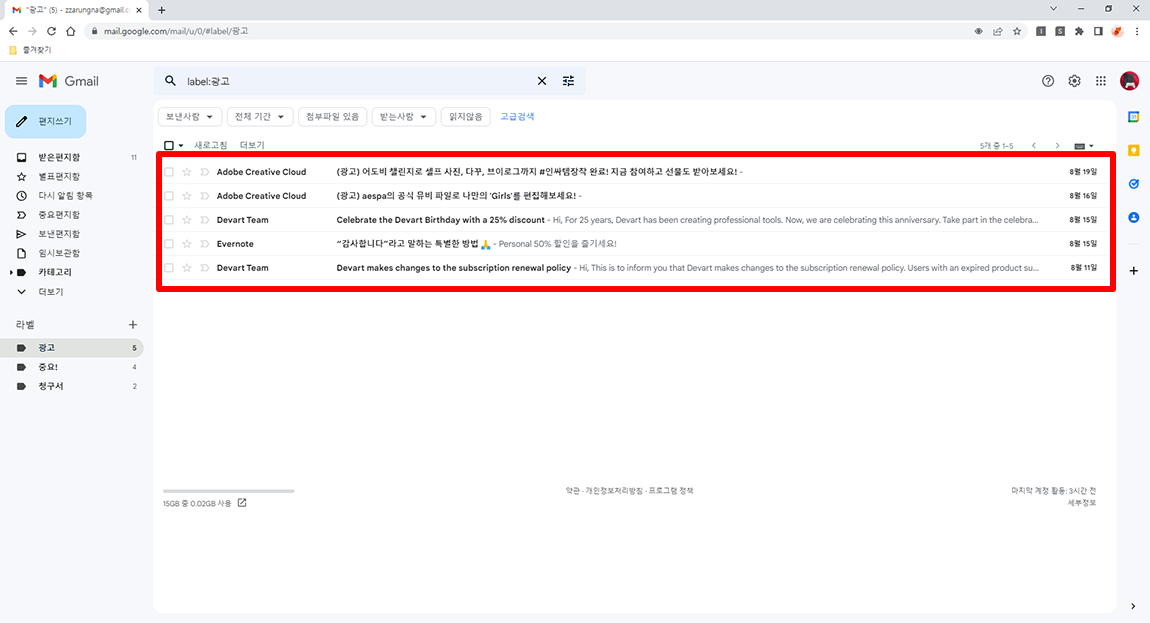Click the plus icon to get add-ons
1150x623 pixels.
[x=1134, y=271]
